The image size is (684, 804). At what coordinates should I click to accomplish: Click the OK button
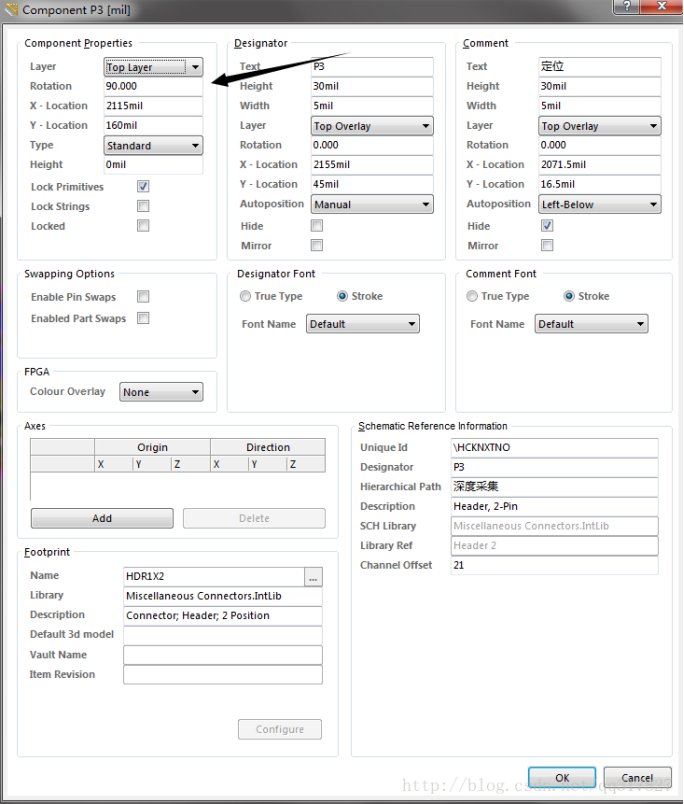[562, 778]
